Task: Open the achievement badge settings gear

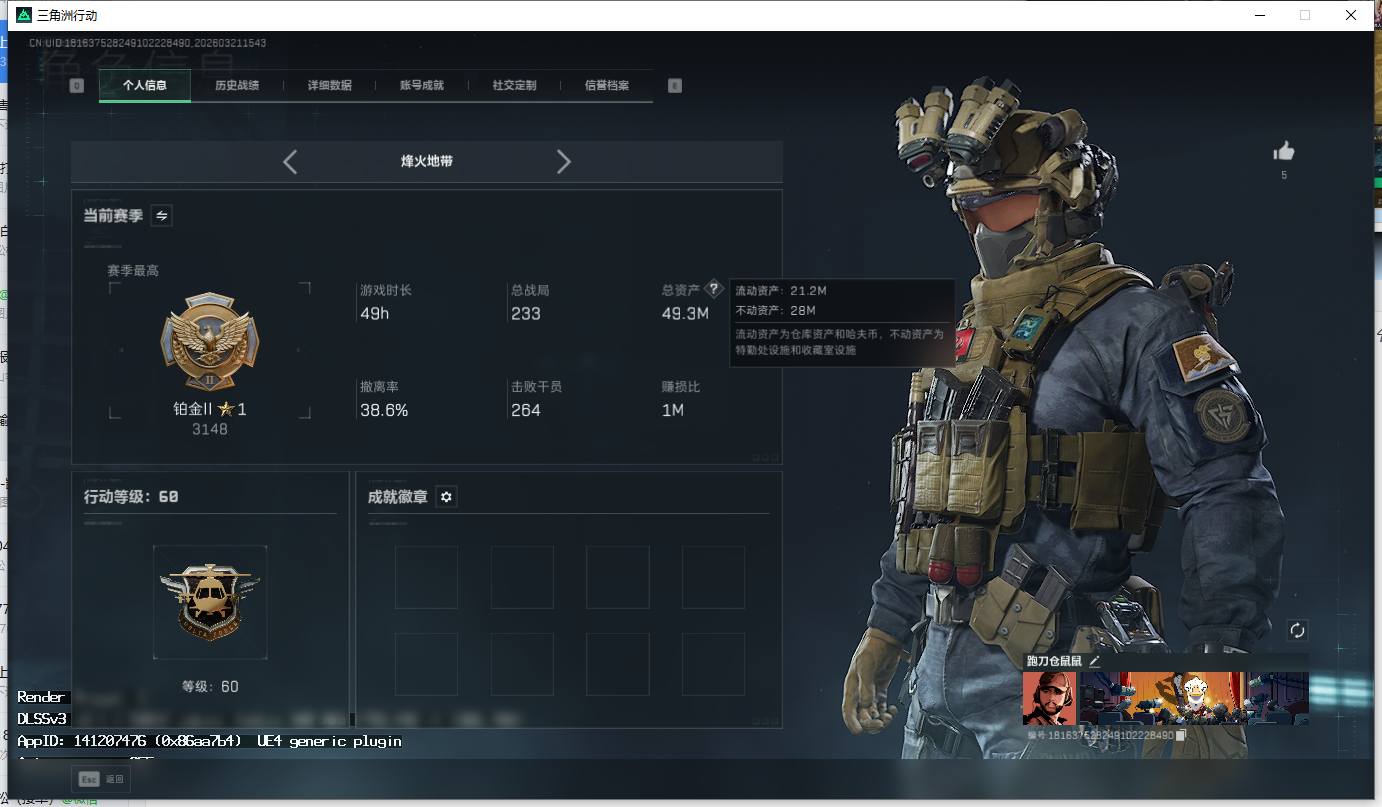Action: 446,497
